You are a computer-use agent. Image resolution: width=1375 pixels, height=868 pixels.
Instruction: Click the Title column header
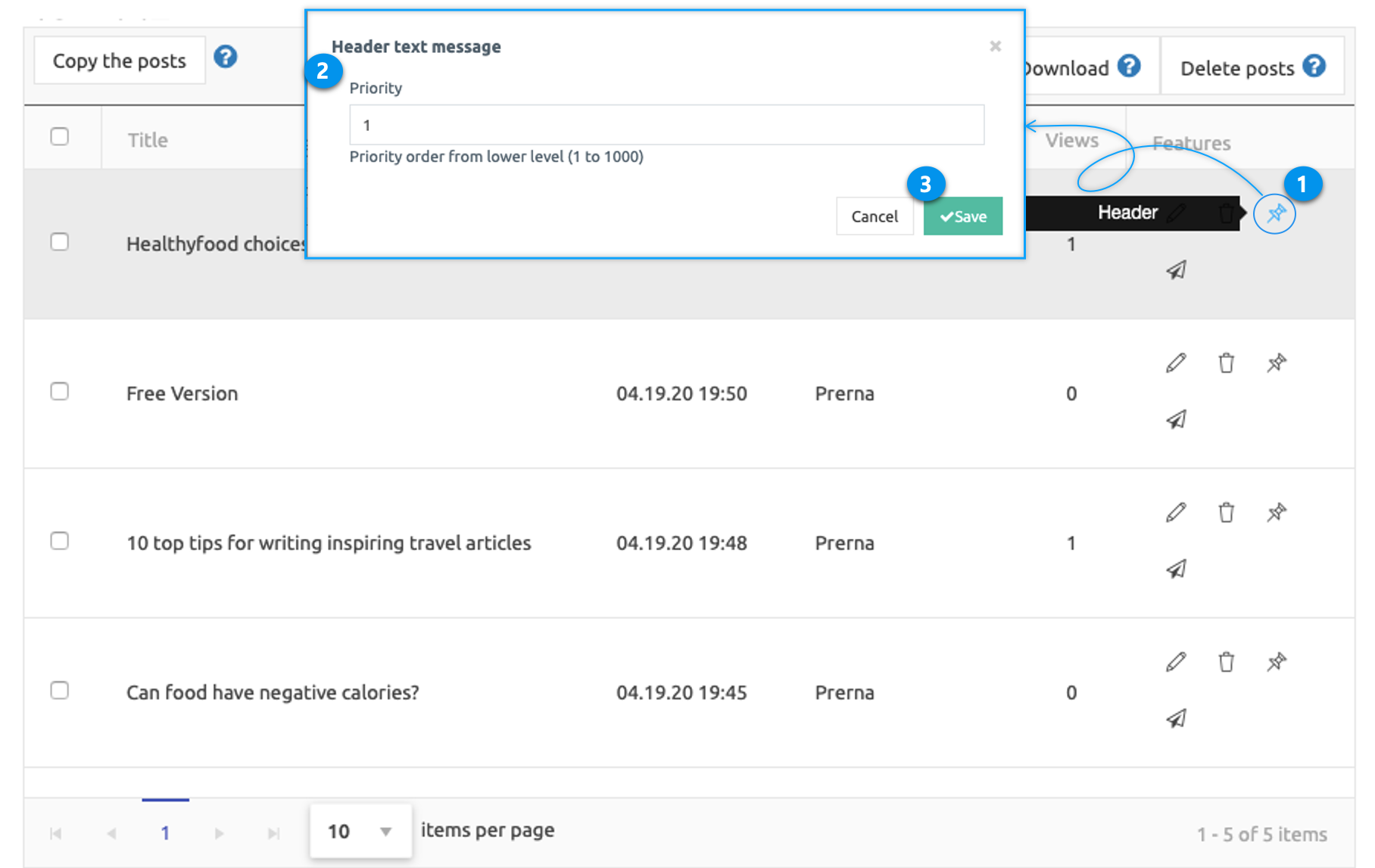click(148, 140)
